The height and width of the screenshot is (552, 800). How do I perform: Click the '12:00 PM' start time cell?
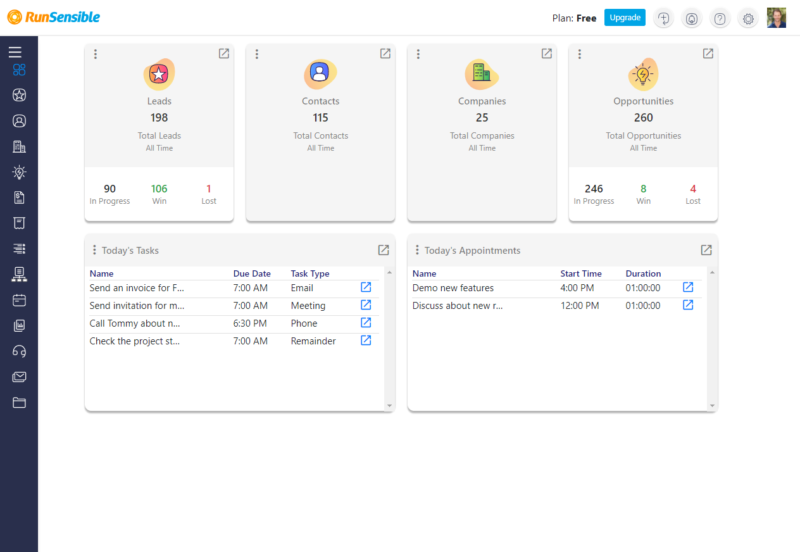point(580,306)
